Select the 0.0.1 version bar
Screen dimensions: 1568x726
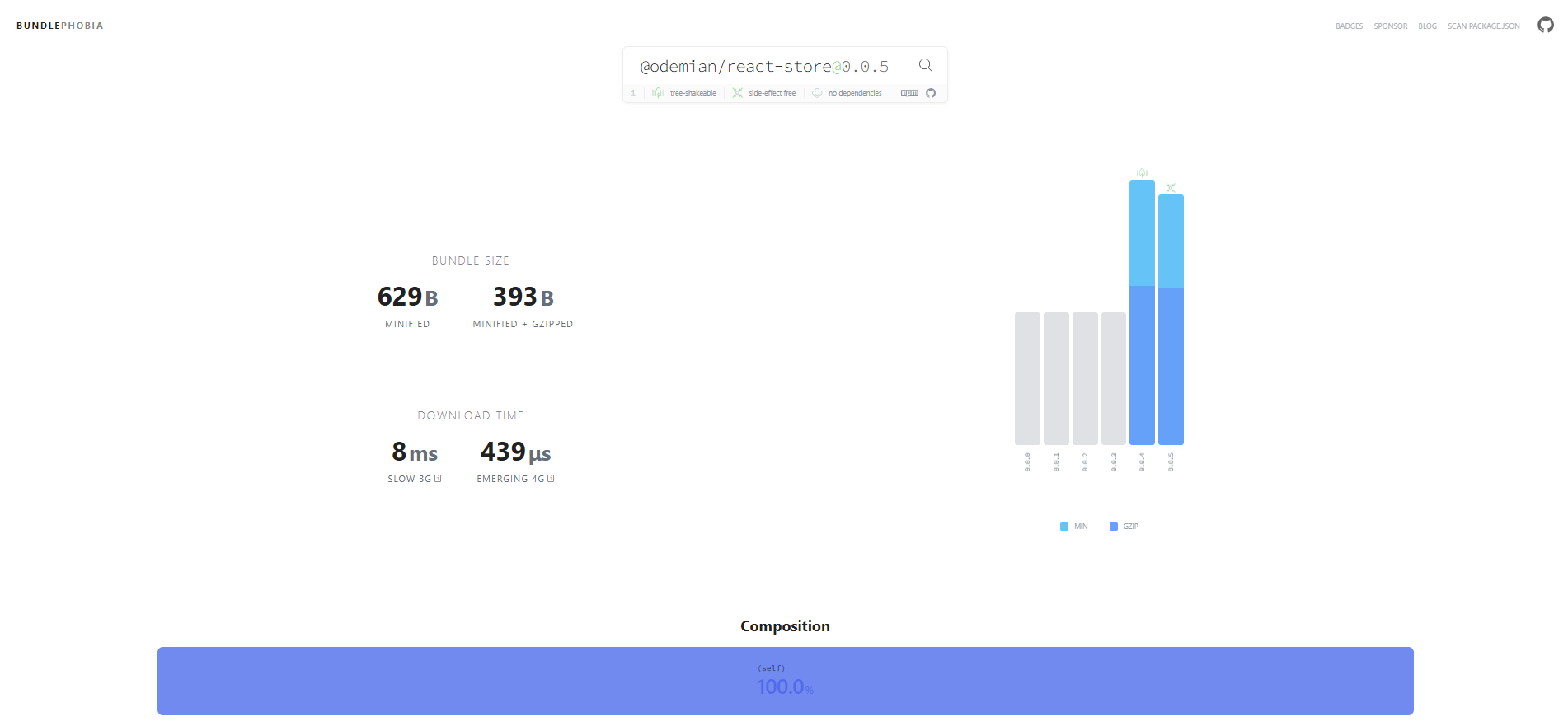tap(1056, 378)
